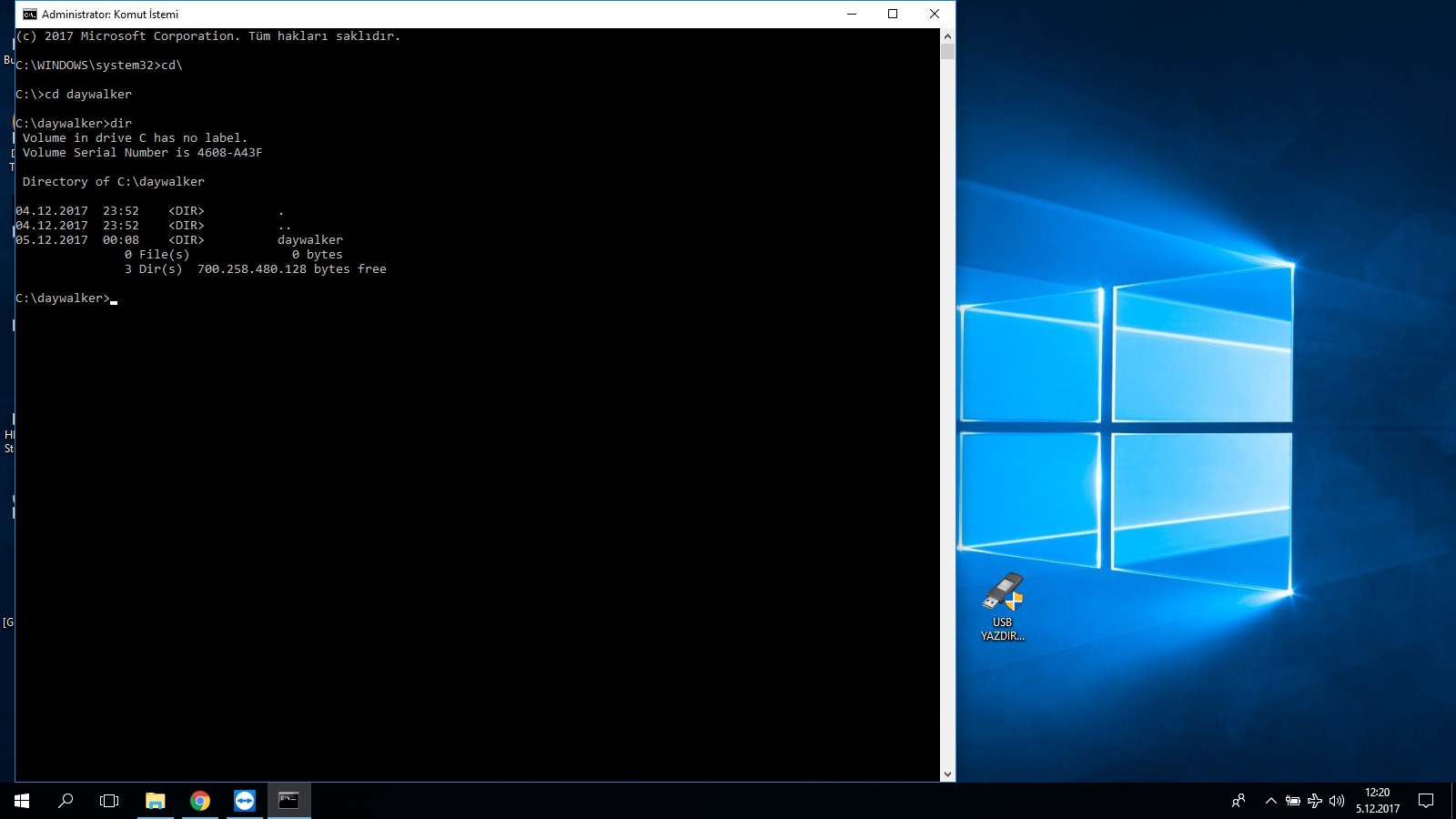The image size is (1456, 819).
Task: Click the Administrator: Komut İstemi title text
Action: tap(110, 14)
